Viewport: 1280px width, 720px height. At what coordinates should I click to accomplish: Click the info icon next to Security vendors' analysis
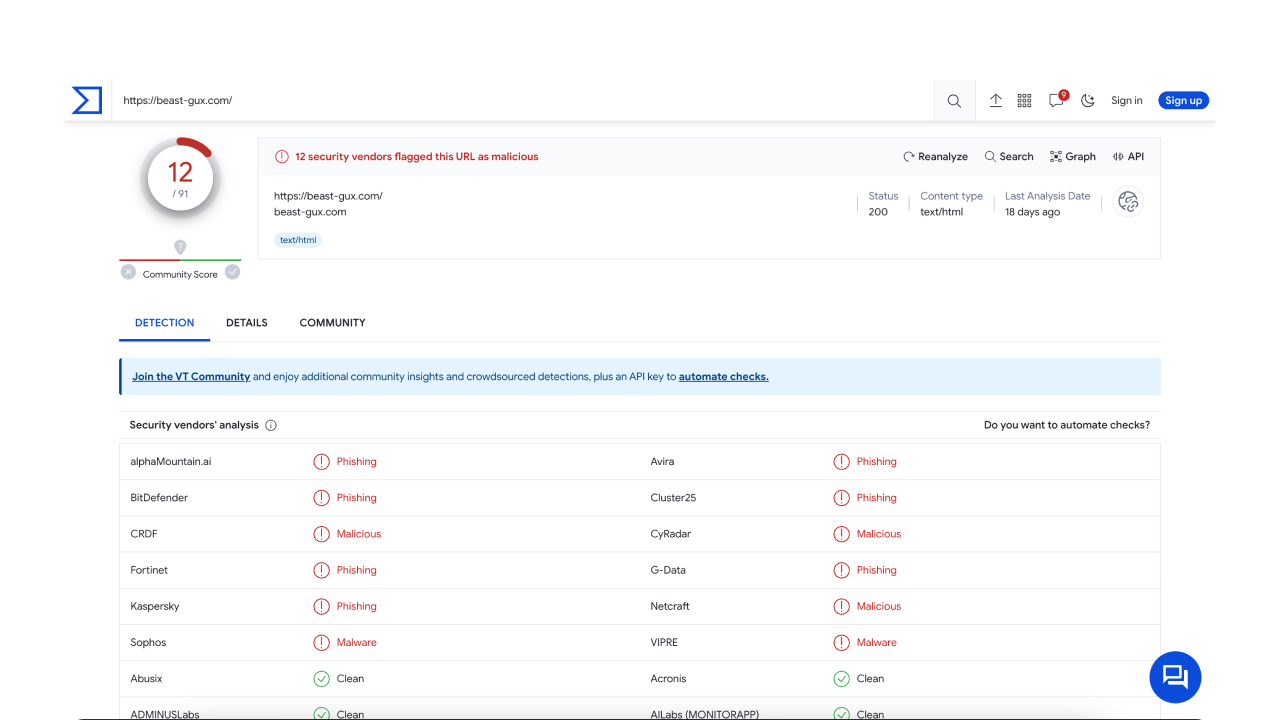coord(271,425)
